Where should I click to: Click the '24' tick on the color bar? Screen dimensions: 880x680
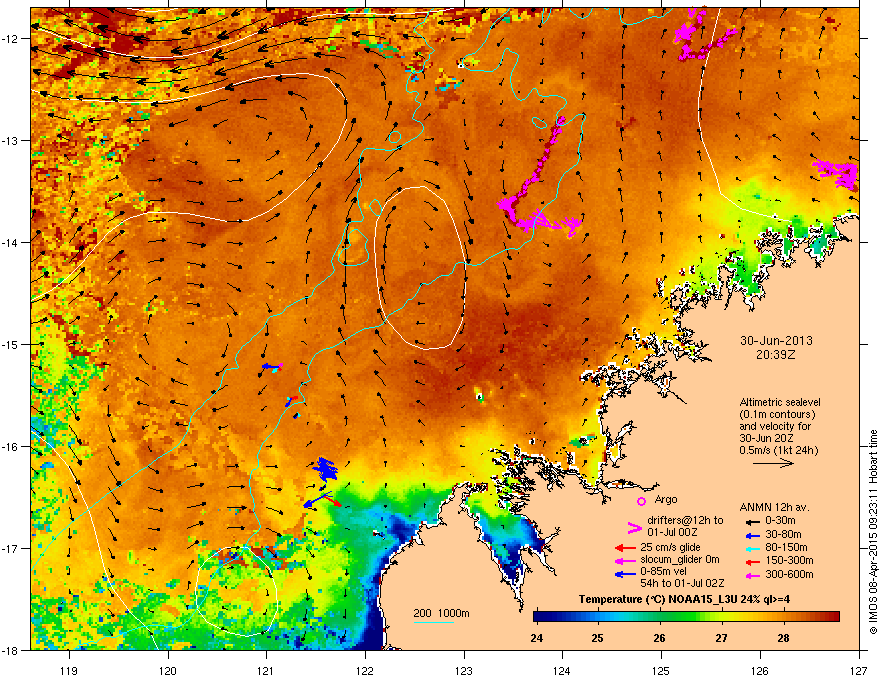(x=537, y=638)
